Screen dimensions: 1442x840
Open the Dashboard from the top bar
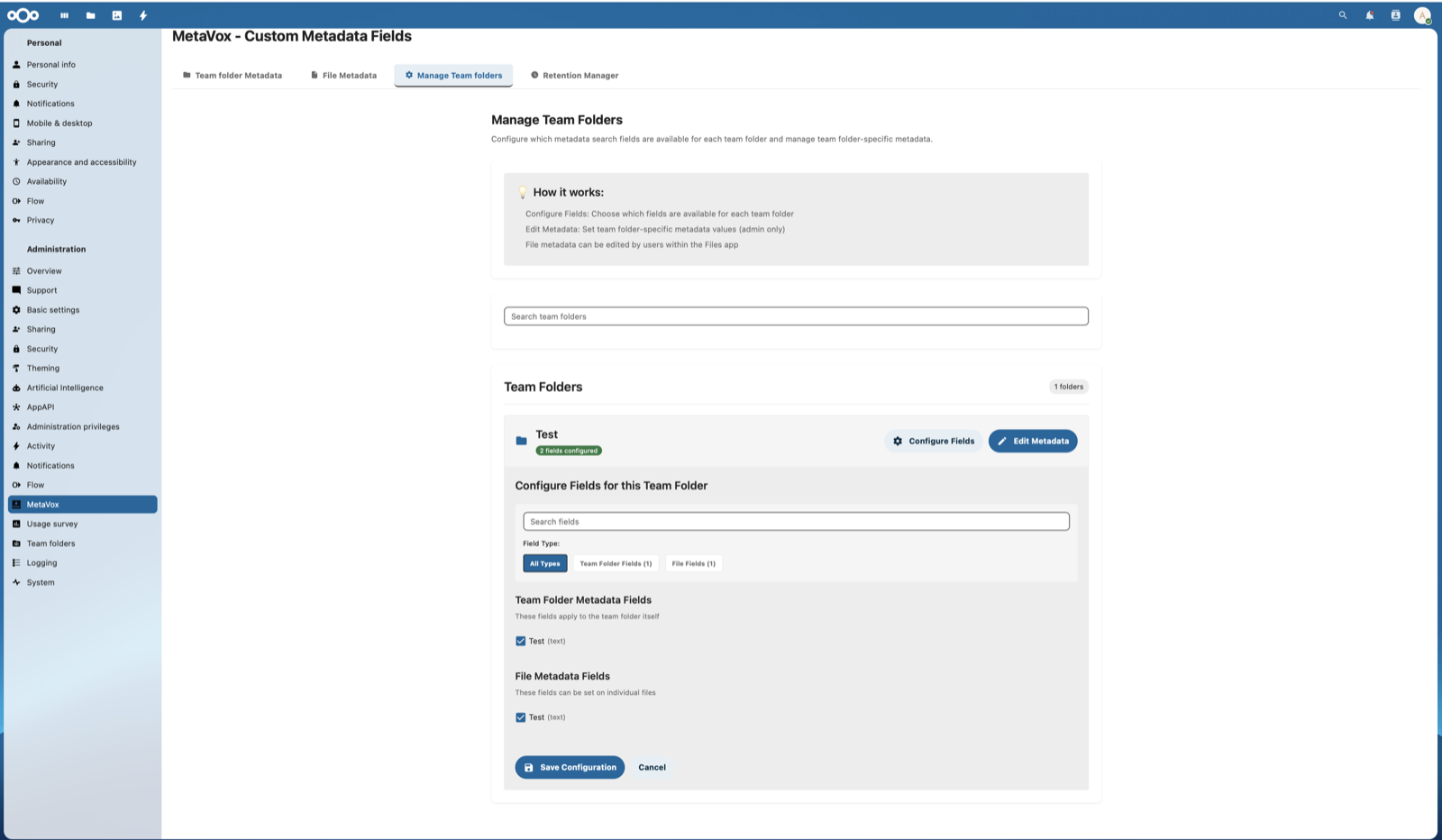(64, 14)
